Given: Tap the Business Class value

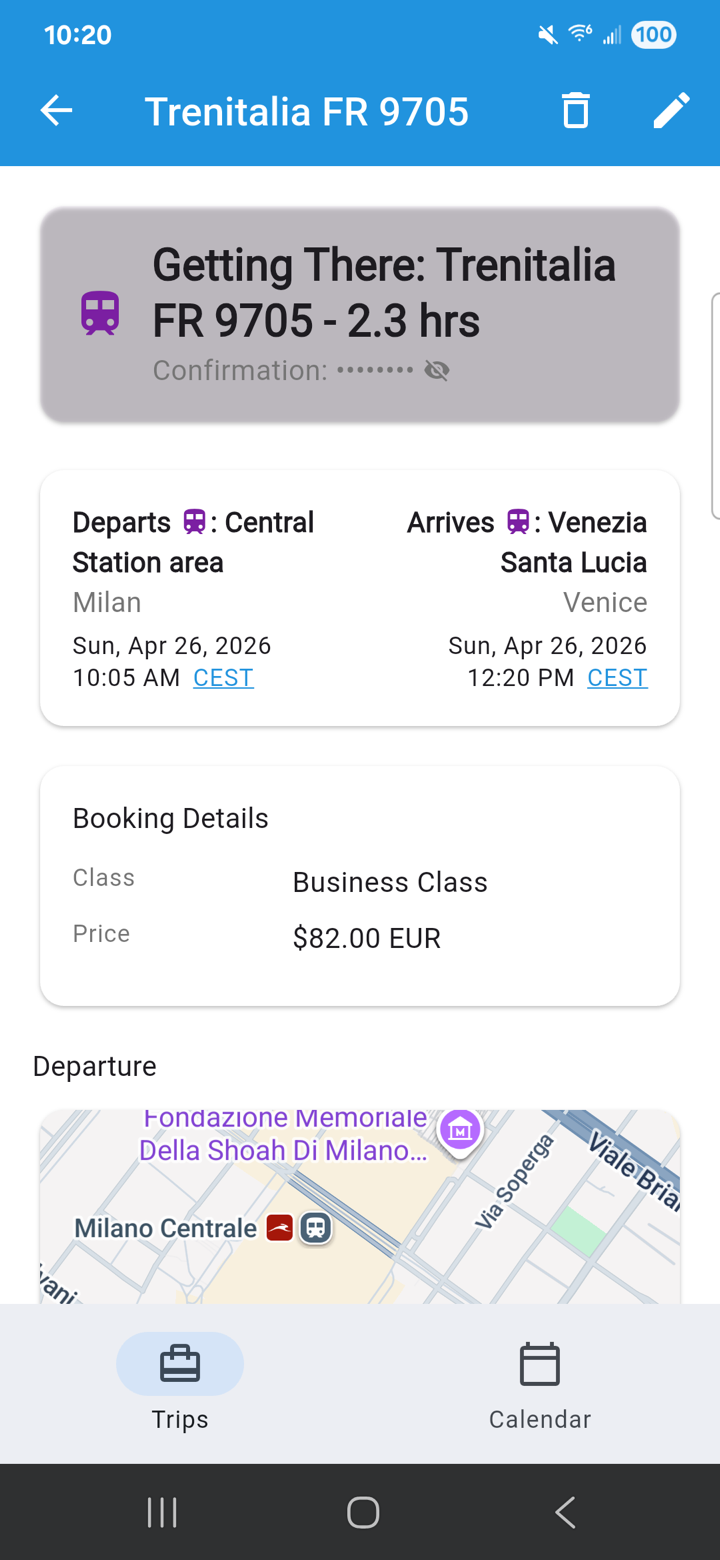Looking at the screenshot, I should pyautogui.click(x=390, y=883).
